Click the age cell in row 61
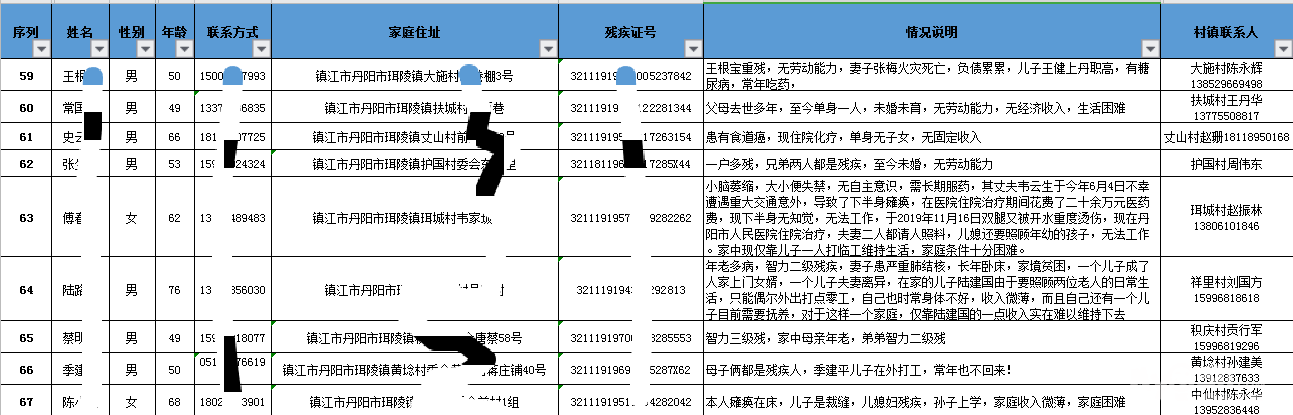Viewport: 1293px width, 415px height. click(175, 136)
